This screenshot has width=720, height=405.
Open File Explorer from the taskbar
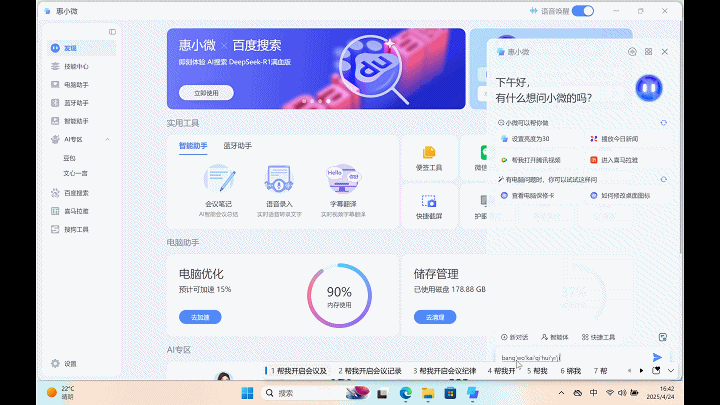click(x=428, y=393)
